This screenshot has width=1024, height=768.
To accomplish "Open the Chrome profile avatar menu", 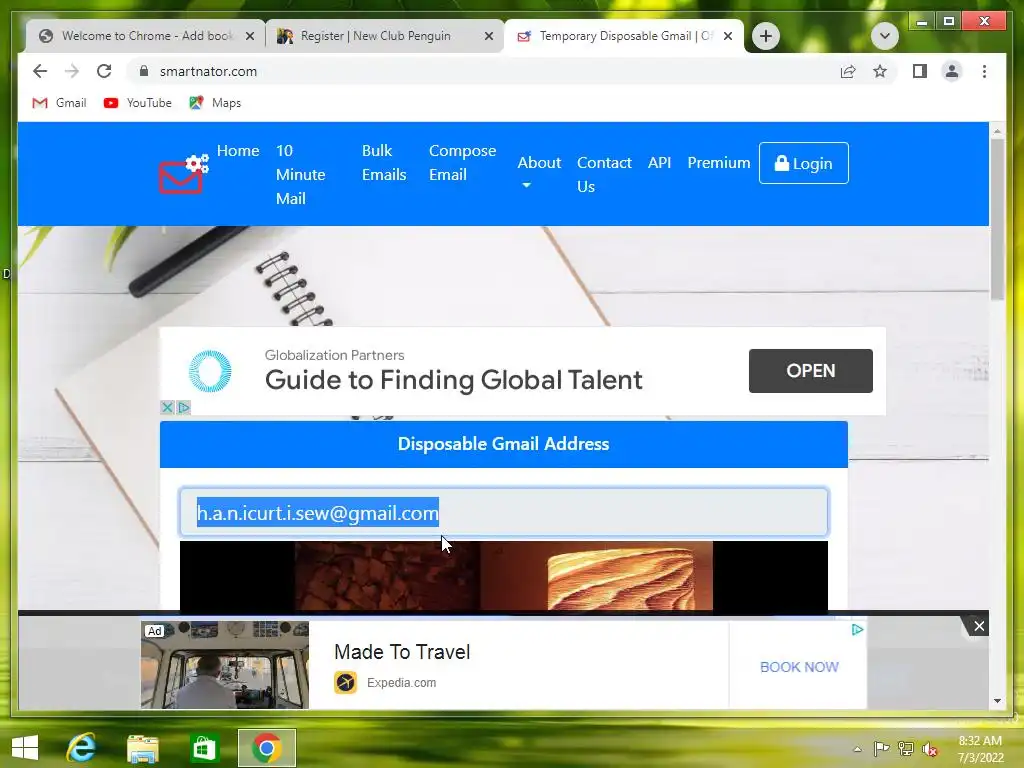I will tap(952, 71).
